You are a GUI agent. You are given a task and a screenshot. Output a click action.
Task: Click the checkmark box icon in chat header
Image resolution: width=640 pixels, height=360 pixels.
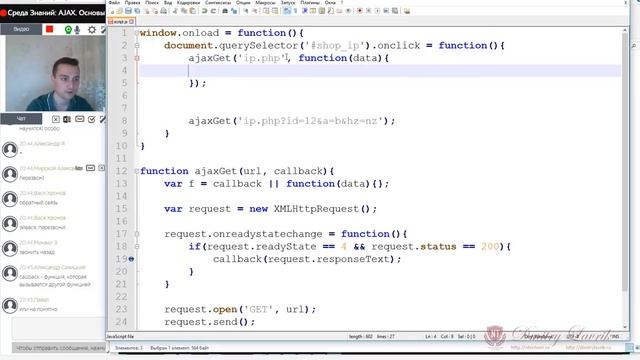tap(91, 119)
